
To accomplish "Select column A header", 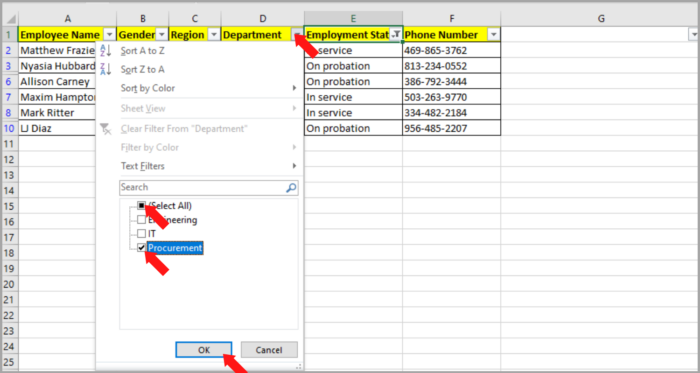I will pyautogui.click(x=67, y=18).
